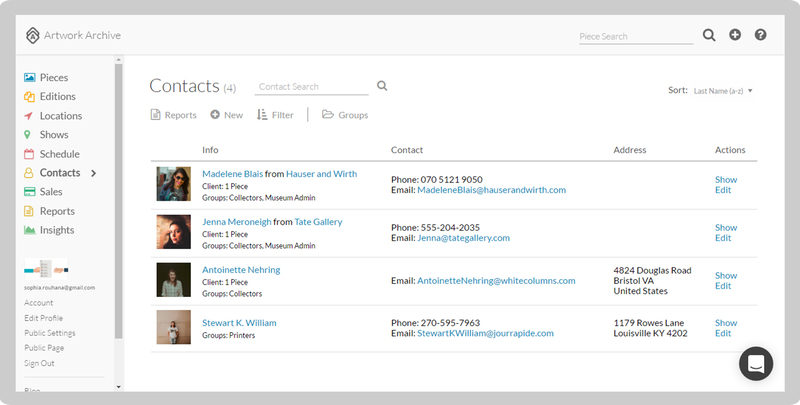The width and height of the screenshot is (800, 405).
Task: Open Insights in the sidebar
Action: click(x=56, y=230)
